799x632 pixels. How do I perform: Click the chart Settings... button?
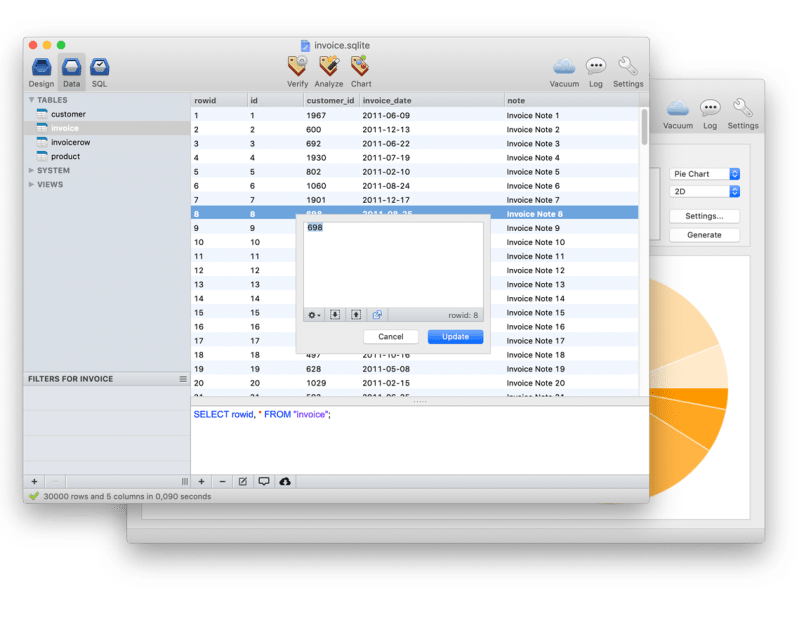[704, 216]
